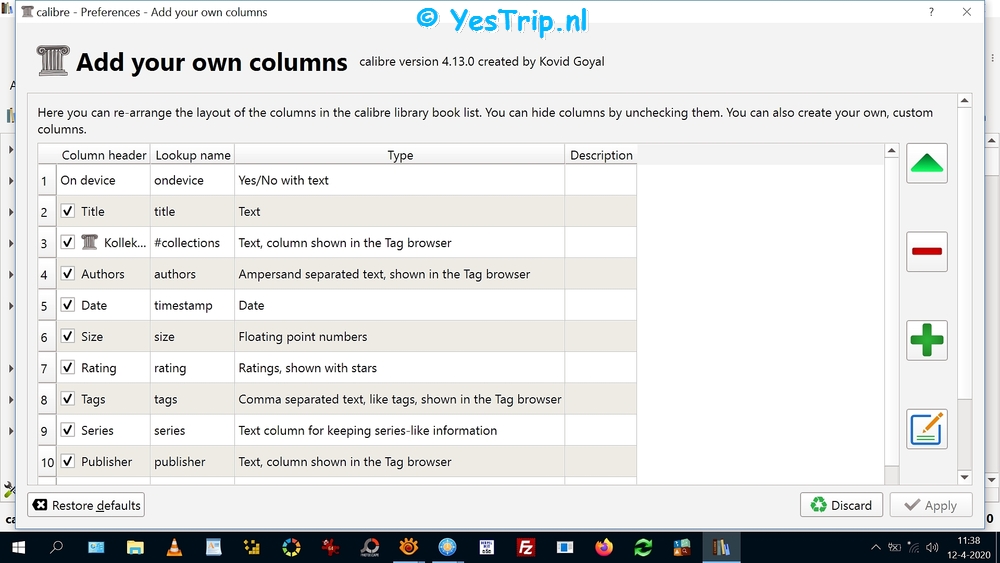Disable the Publisher column checkbox
Viewport: 1000px width, 563px height.
point(68,462)
